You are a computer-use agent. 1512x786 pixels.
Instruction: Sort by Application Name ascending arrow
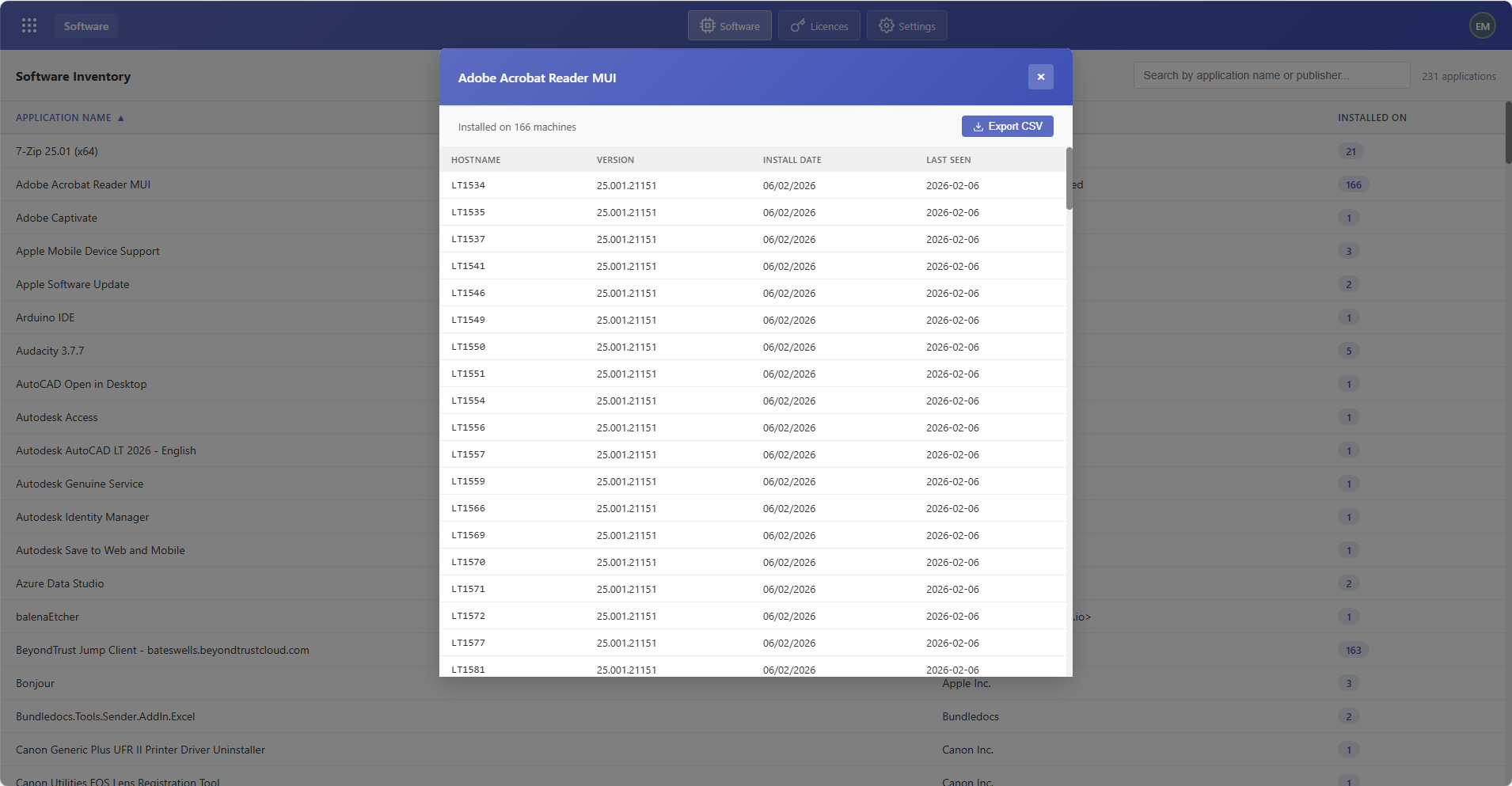coord(121,118)
